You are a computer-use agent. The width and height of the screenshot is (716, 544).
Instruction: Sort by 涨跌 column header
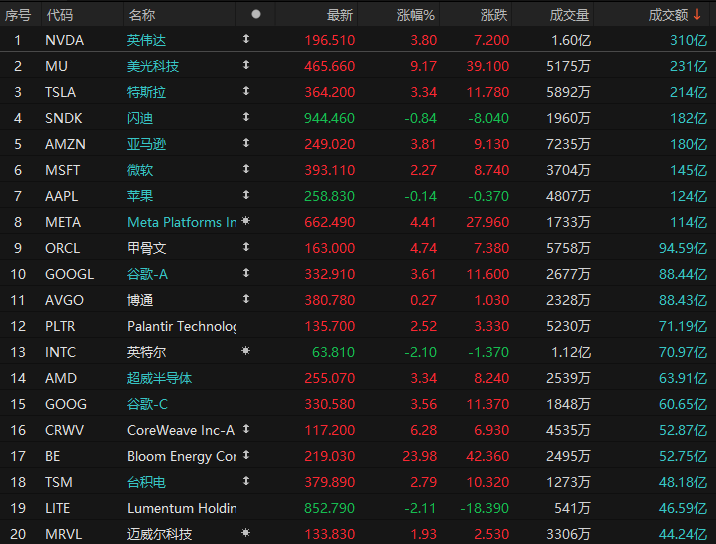tap(494, 15)
